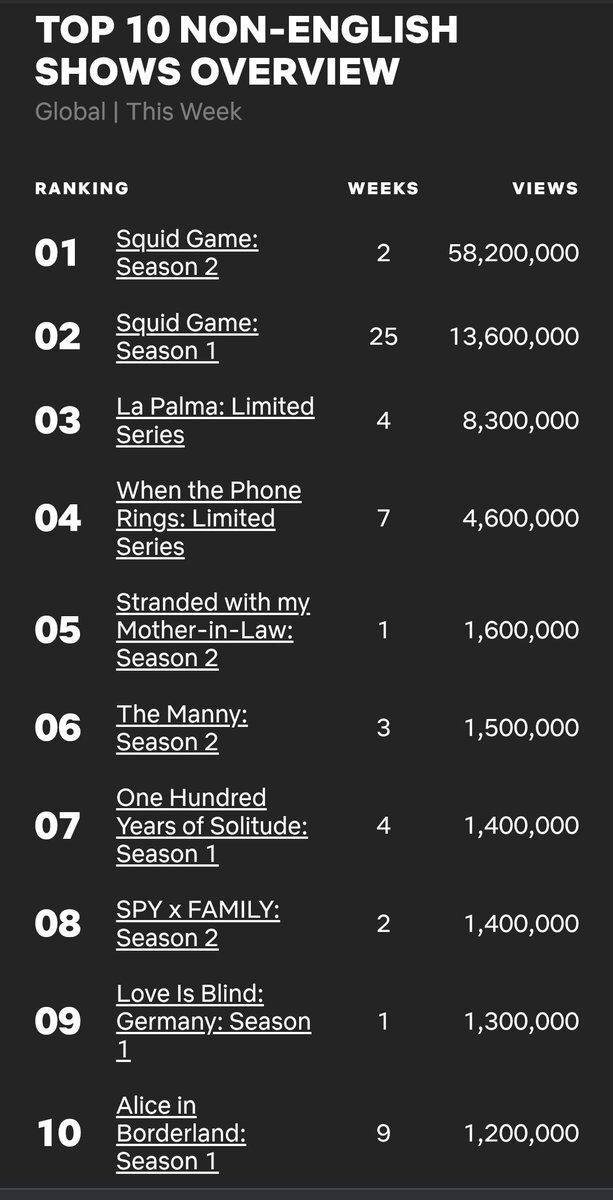Click the RANKING column header

point(82,188)
